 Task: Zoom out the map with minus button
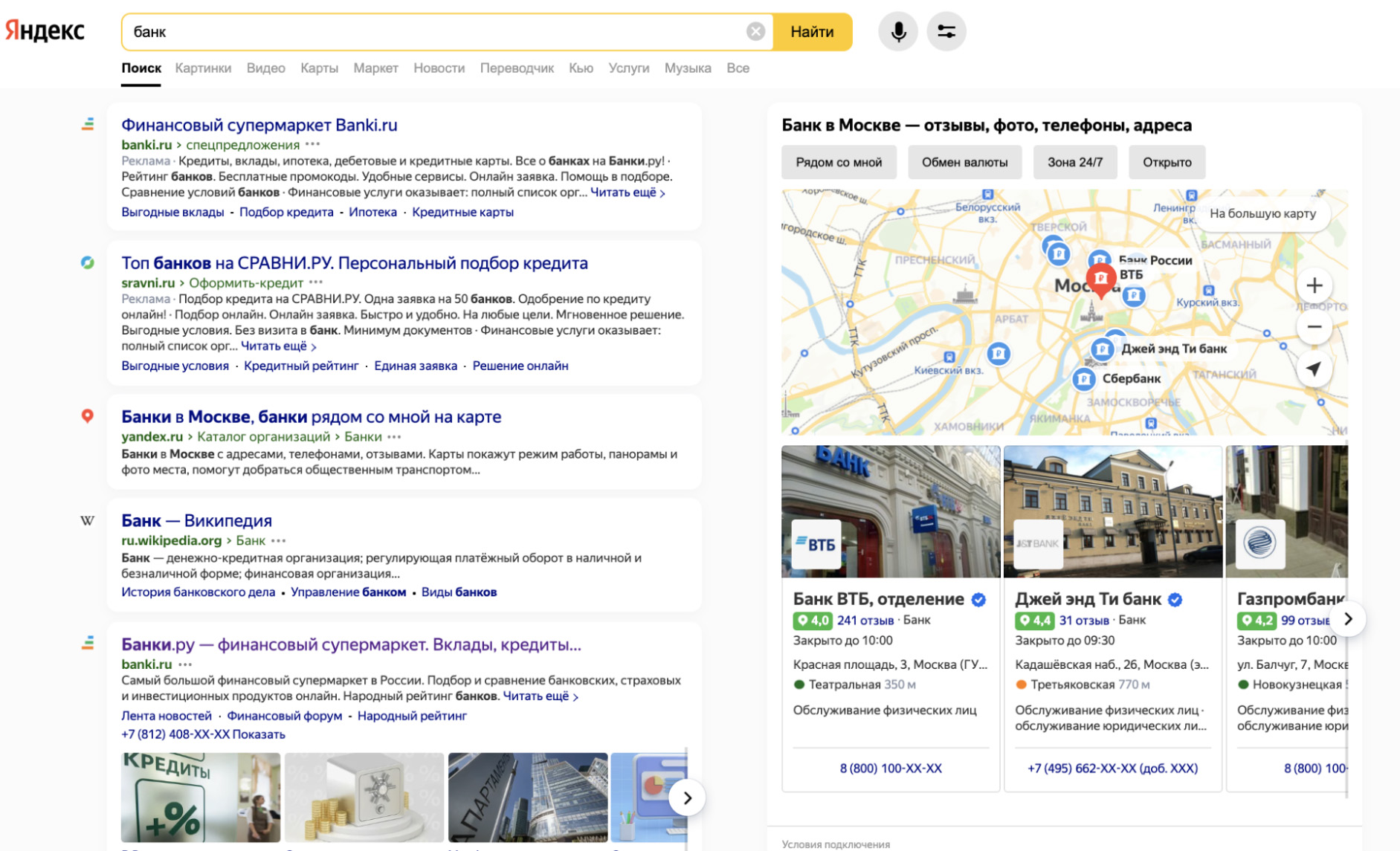tap(1314, 327)
